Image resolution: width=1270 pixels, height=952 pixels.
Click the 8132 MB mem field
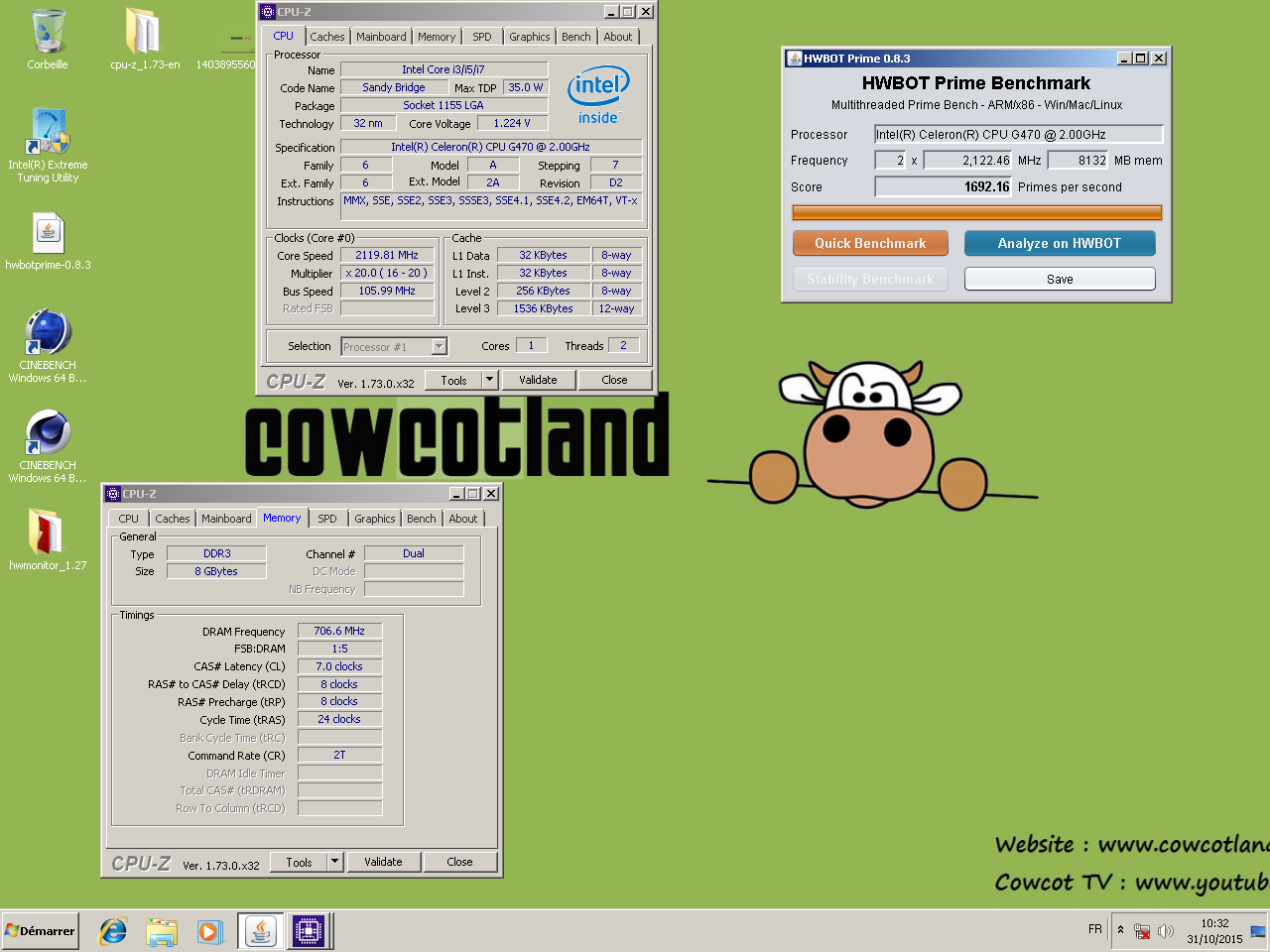click(x=1079, y=160)
